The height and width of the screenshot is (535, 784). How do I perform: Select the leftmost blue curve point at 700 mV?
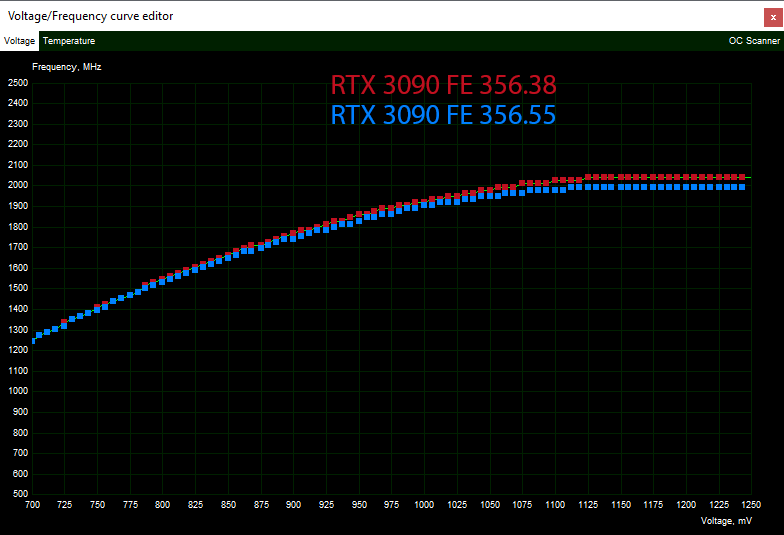(34, 341)
